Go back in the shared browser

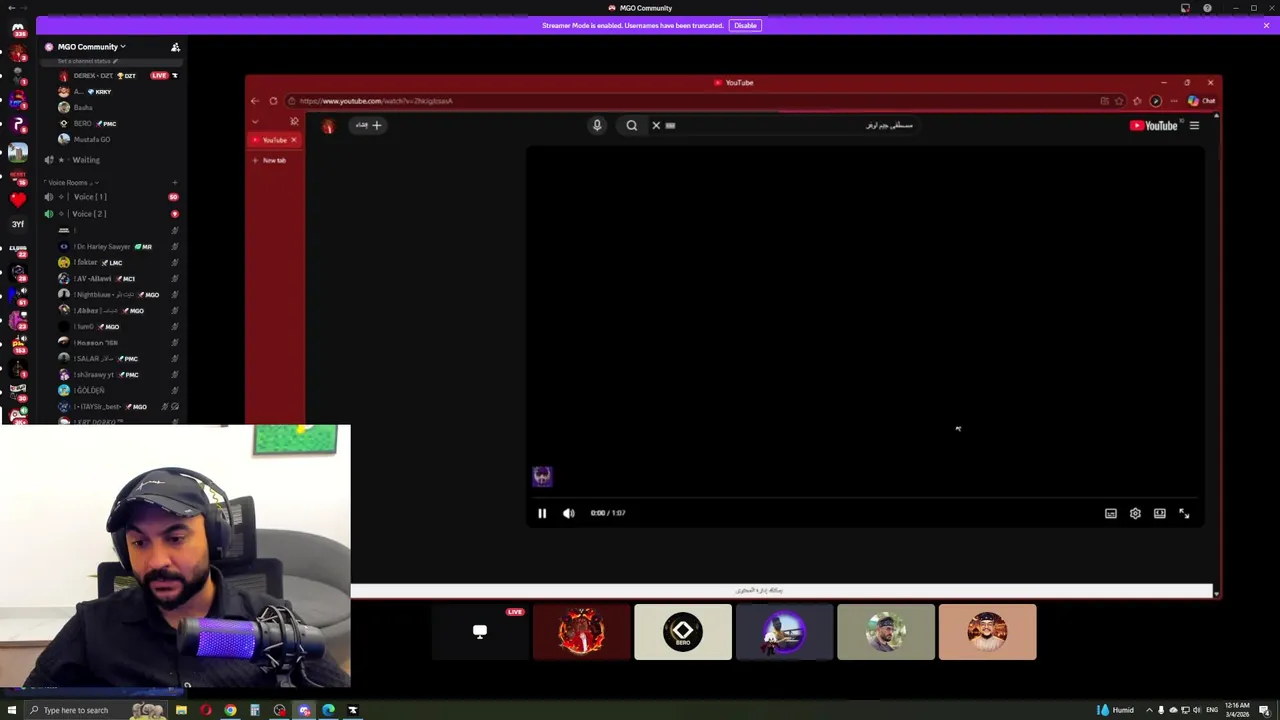[255, 101]
